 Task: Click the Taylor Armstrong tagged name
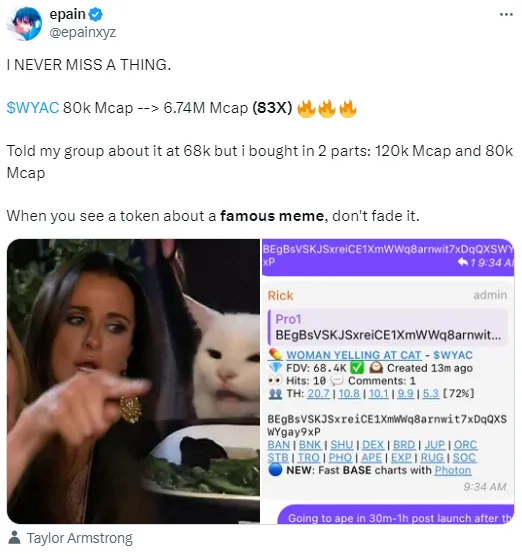[80, 538]
